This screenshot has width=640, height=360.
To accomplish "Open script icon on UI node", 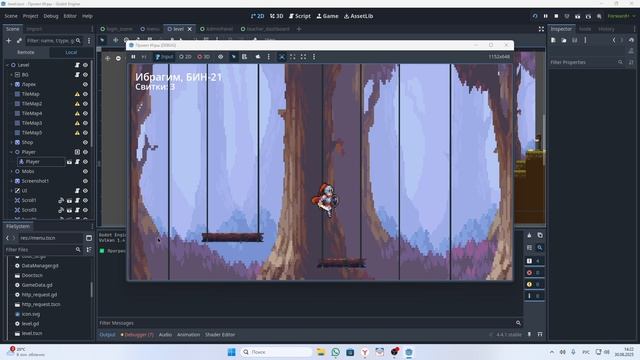I will [77, 191].
